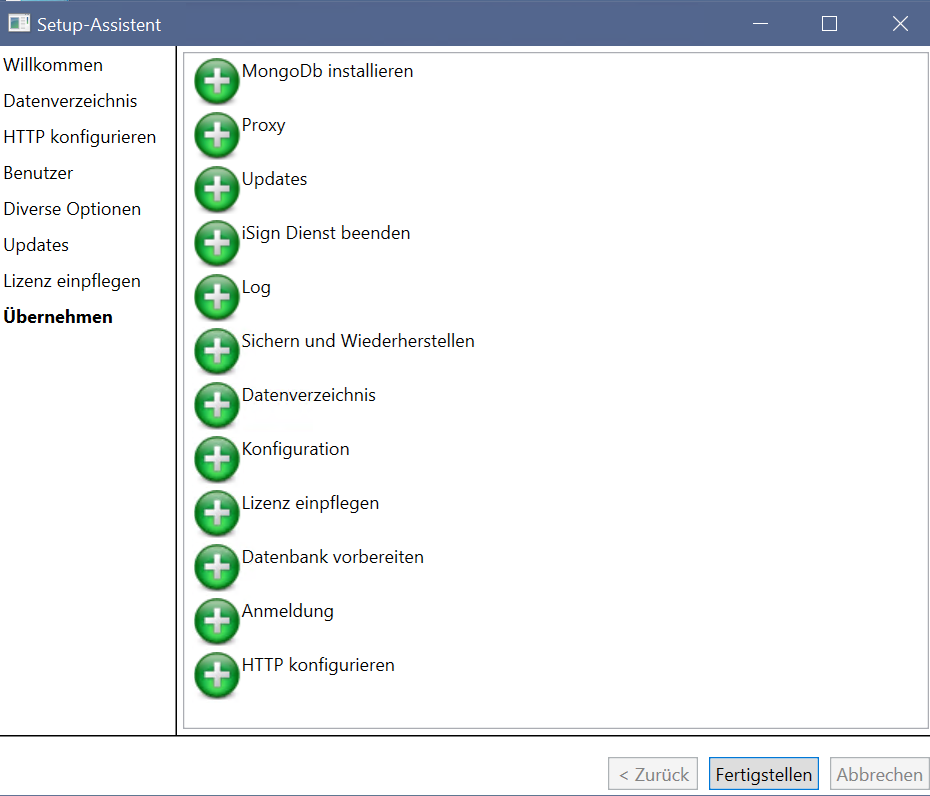
Task: Click the green plus icon beside Log
Action: coord(216,297)
